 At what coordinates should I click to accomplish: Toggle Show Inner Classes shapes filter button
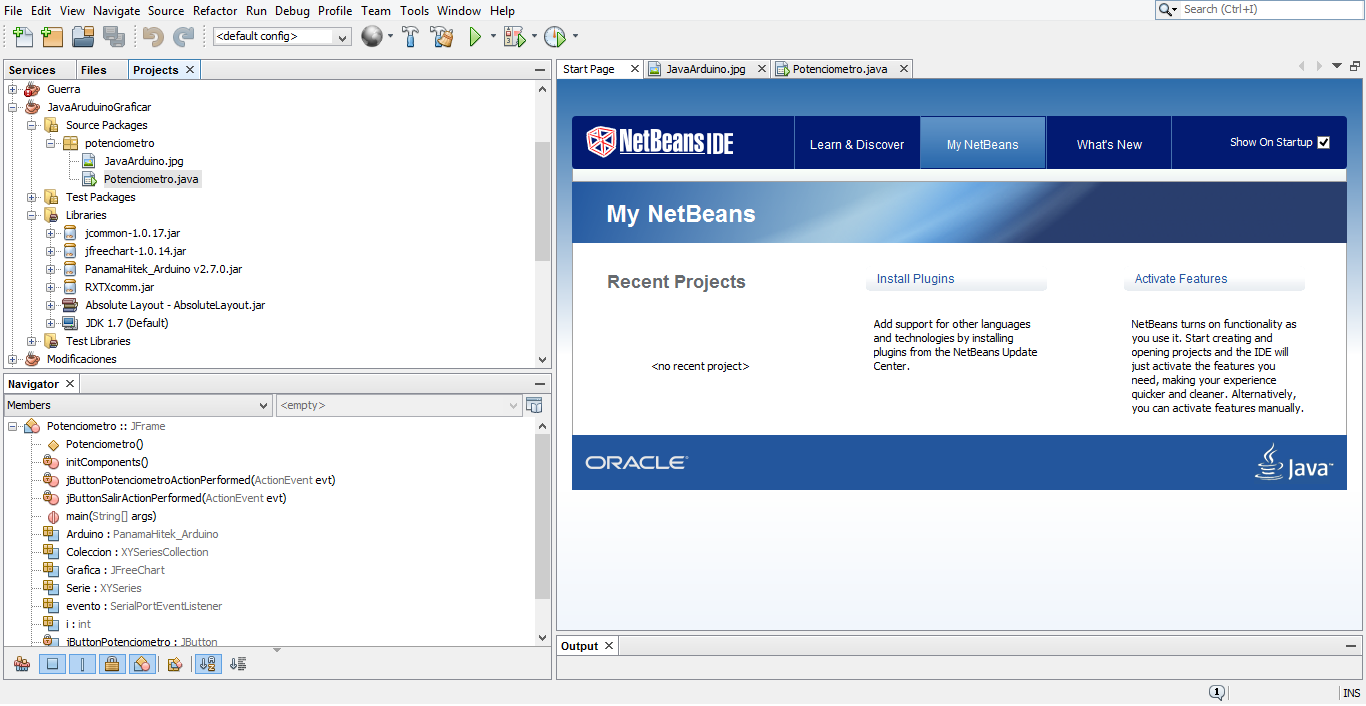[x=142, y=663]
